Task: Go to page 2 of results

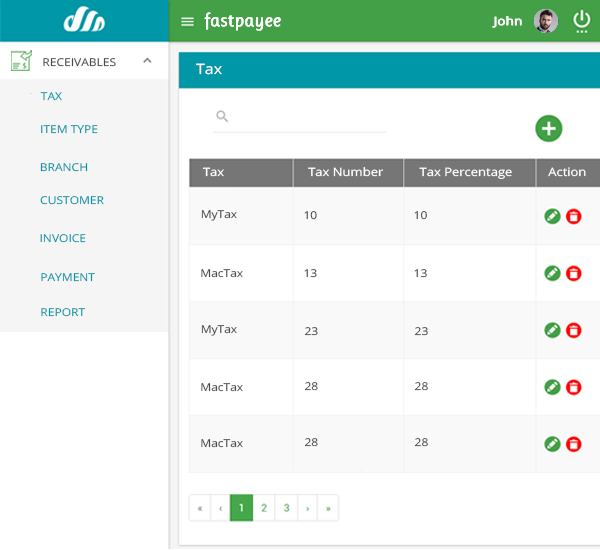Action: [x=264, y=508]
